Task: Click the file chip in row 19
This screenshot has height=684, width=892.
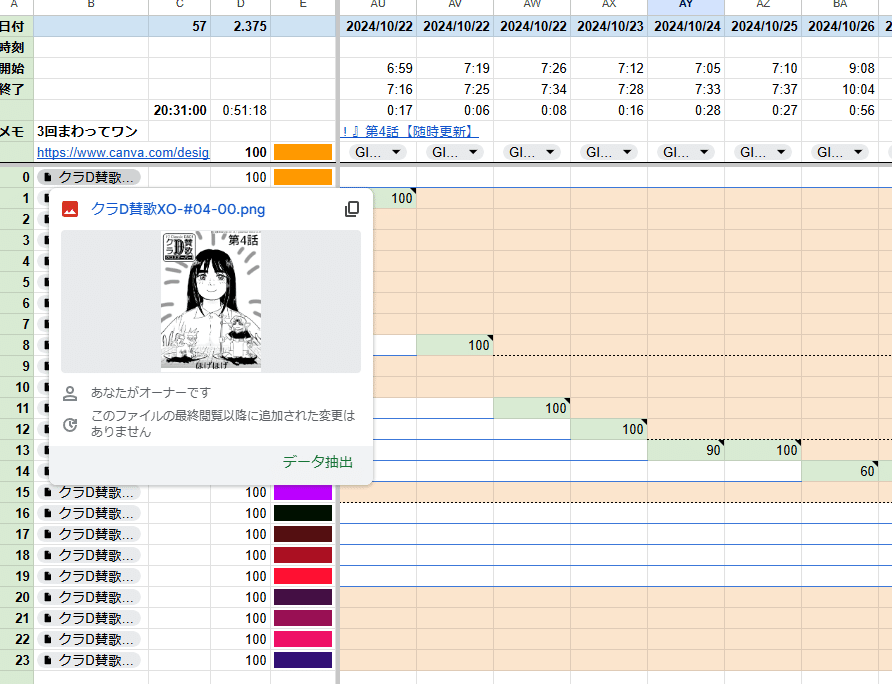Action: click(89, 576)
